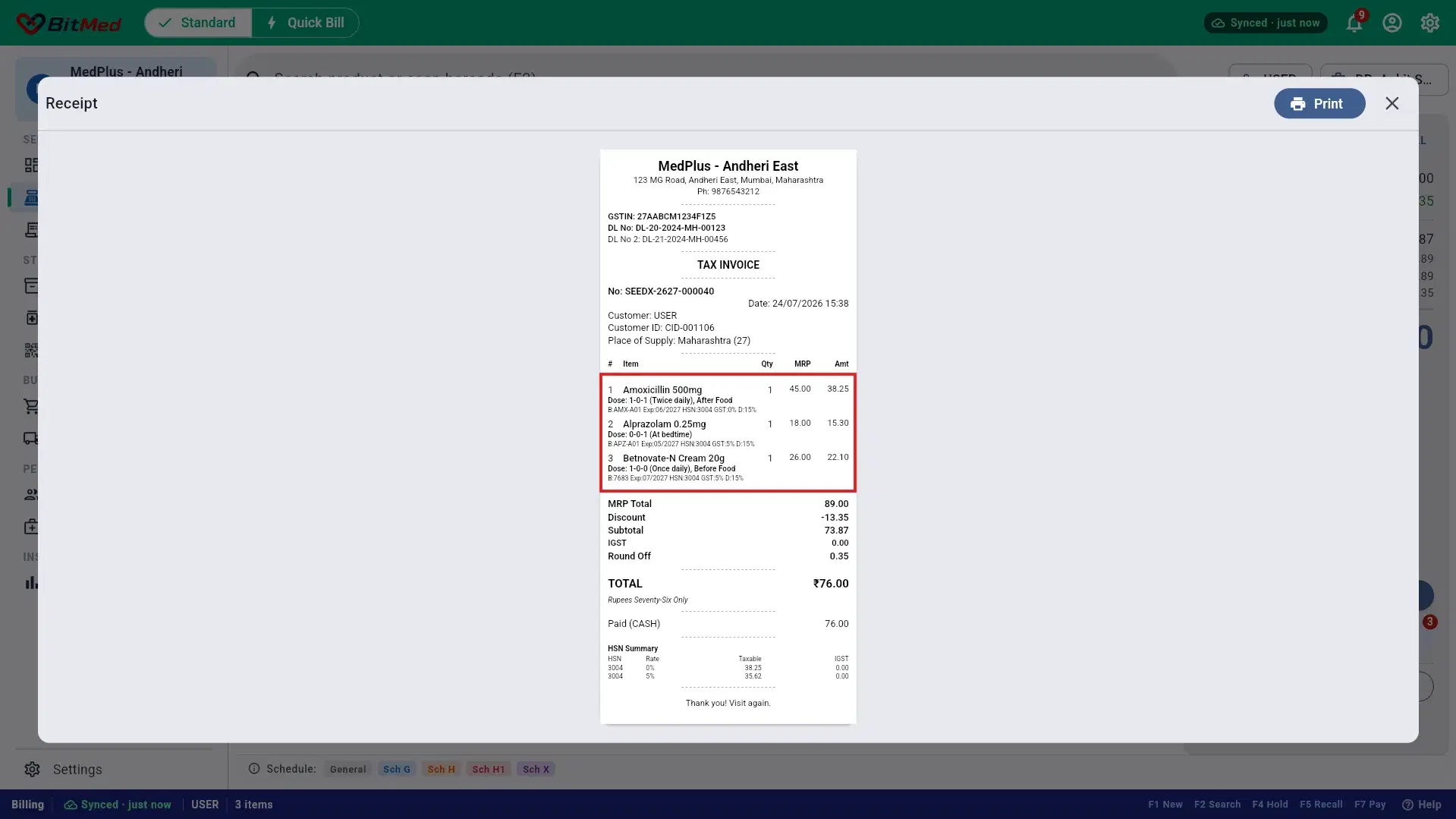Select the Sch G schedule chip
The width and height of the screenshot is (1456, 819).
(397, 769)
